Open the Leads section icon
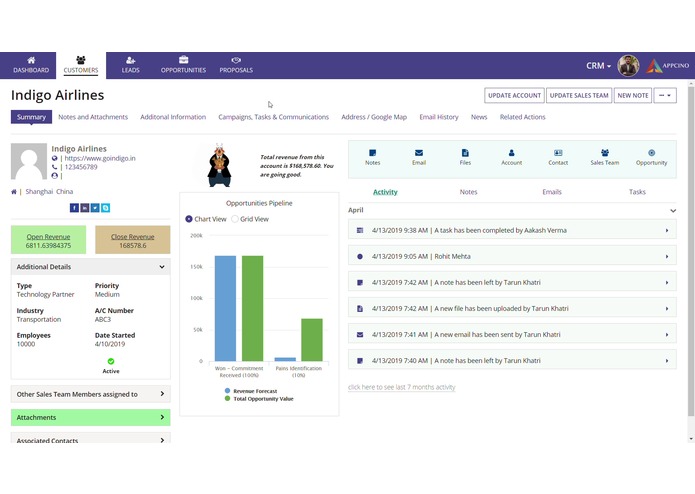Screen dimensions: 695x494 130,60
